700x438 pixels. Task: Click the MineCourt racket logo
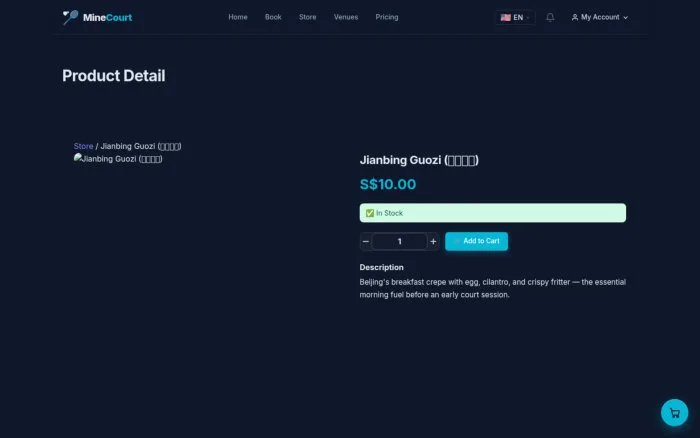click(x=70, y=17)
